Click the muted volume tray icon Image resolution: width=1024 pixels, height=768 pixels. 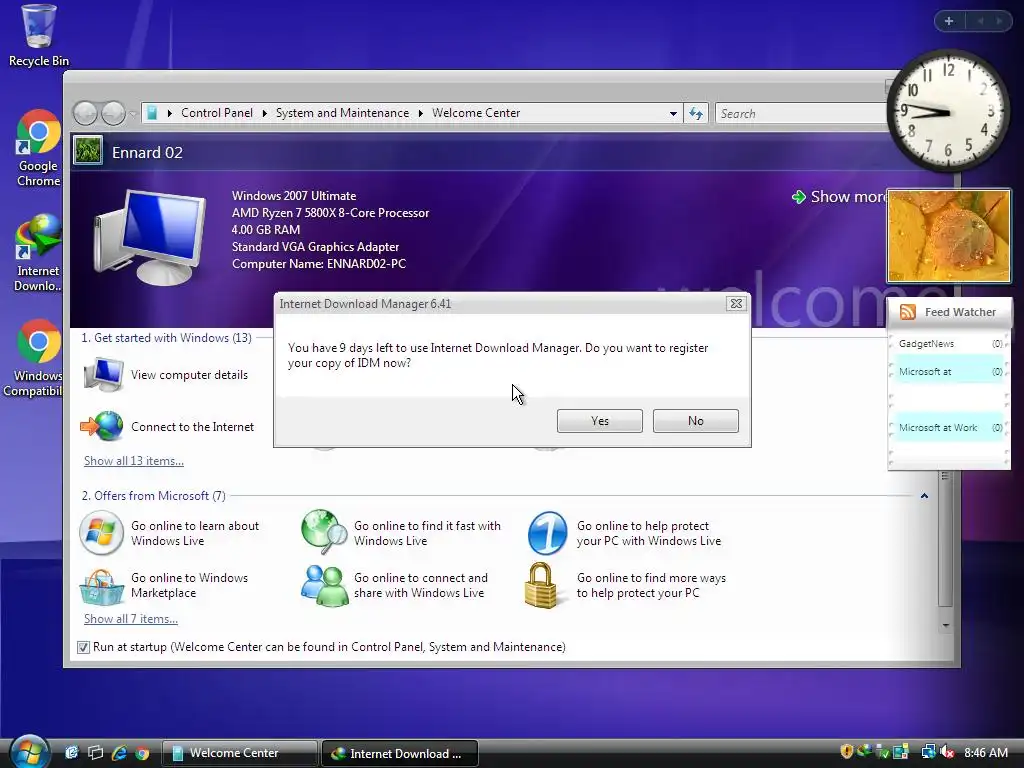(947, 752)
